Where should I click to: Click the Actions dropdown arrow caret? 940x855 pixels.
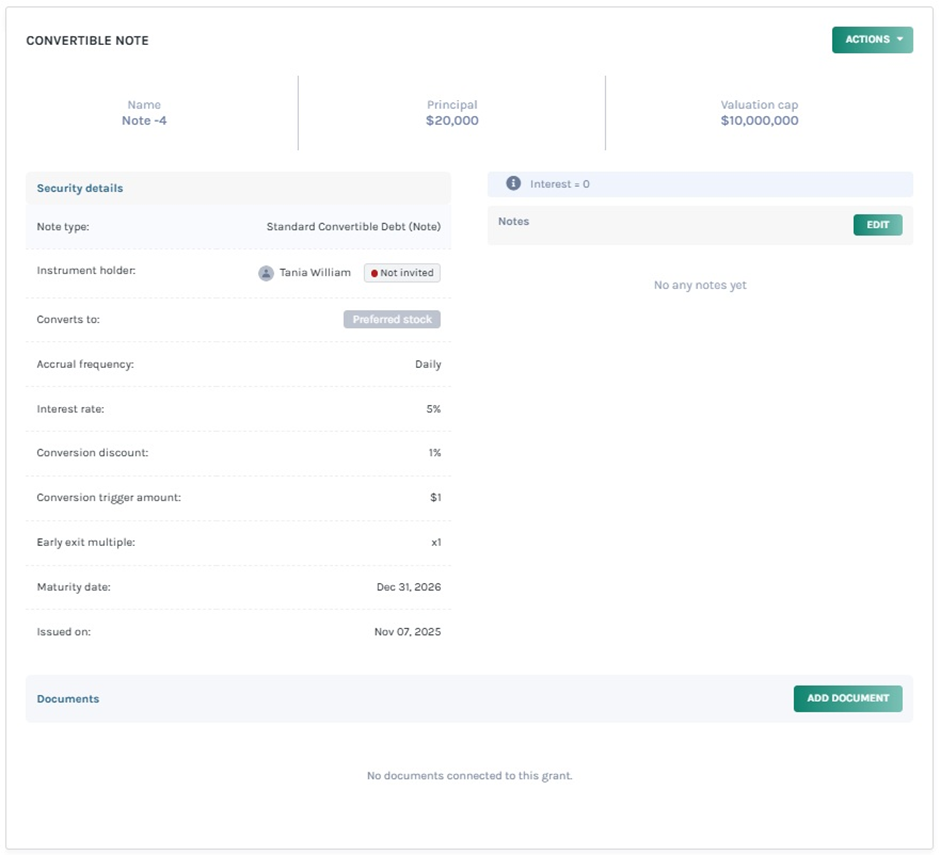point(900,40)
